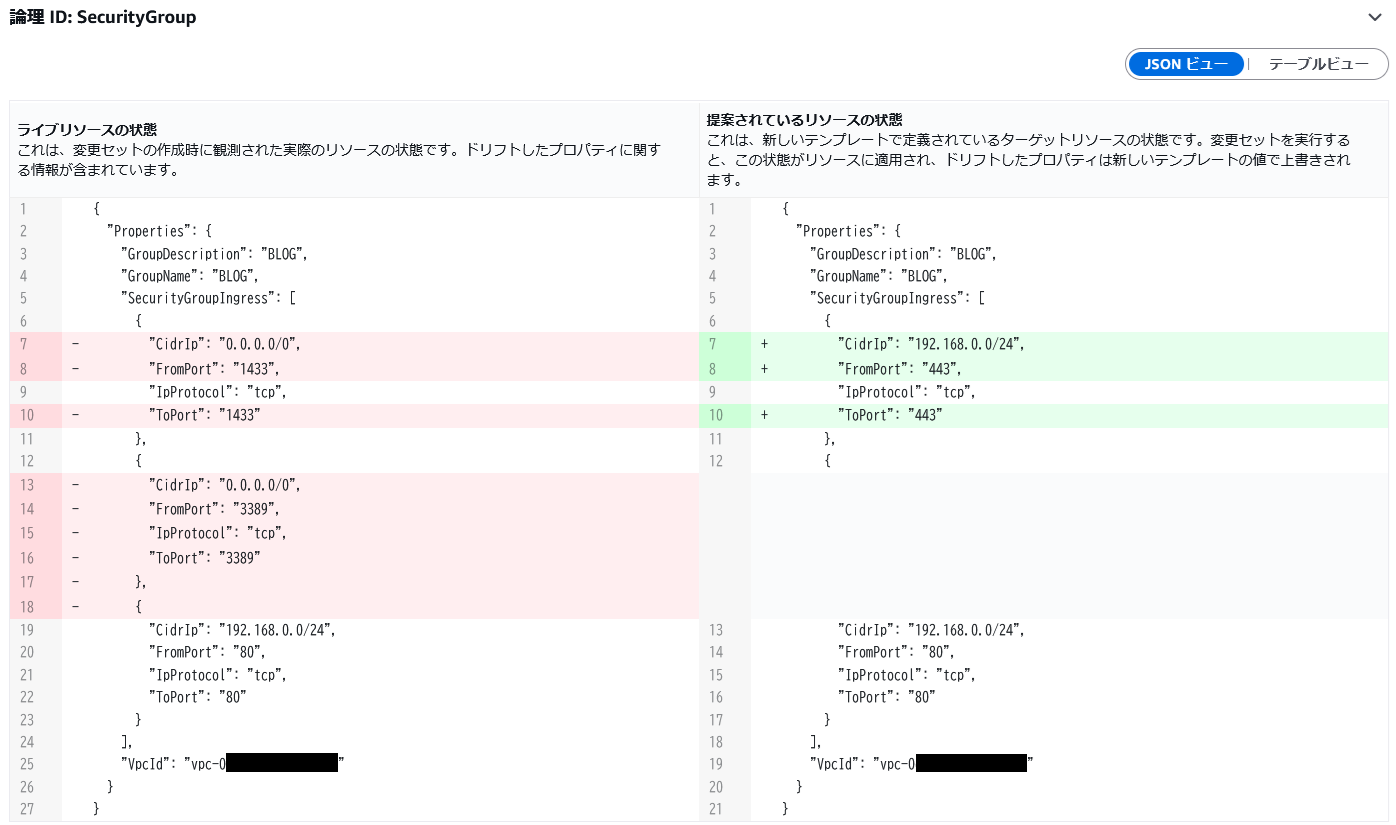Click line number 27 in the live pane
1396x825 pixels.
tap(27, 809)
